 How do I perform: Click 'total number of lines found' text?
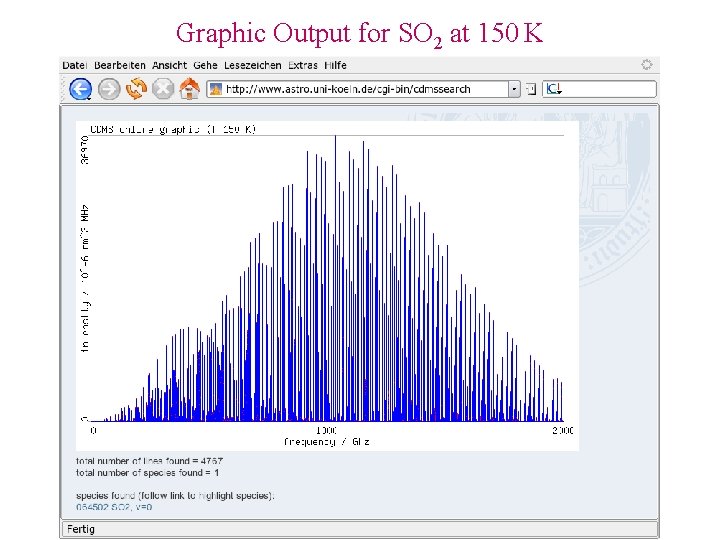149,461
